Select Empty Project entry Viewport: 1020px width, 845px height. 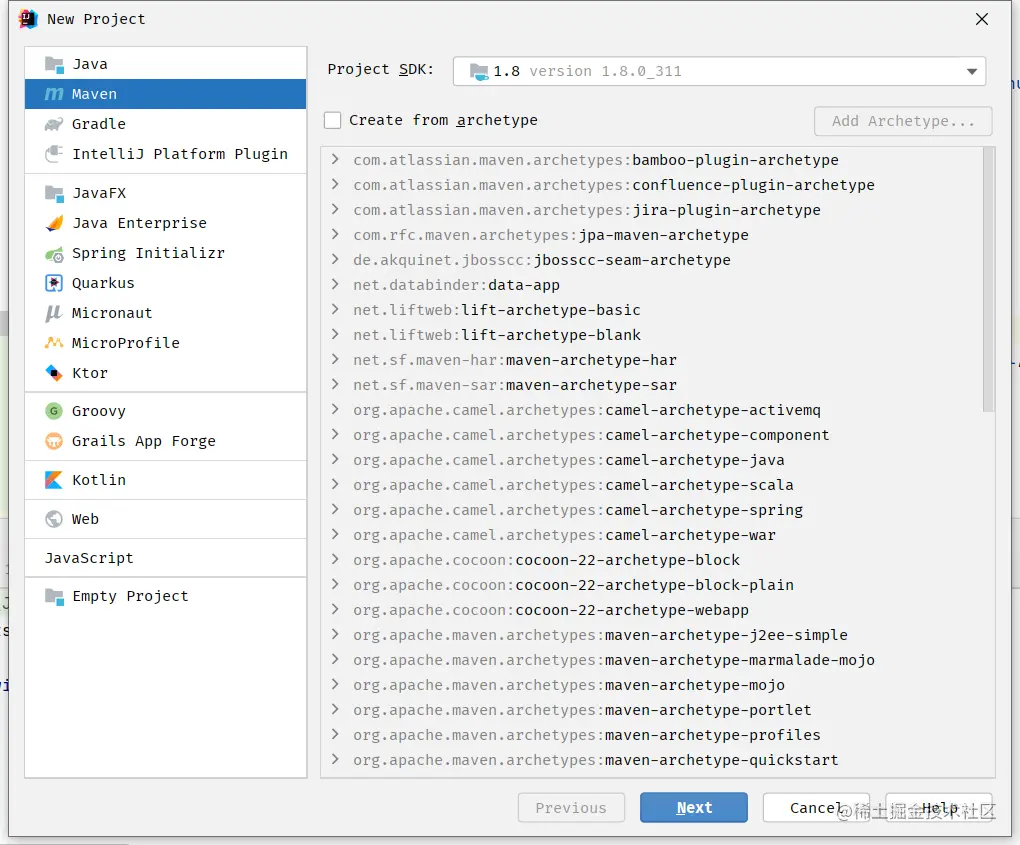(165, 597)
